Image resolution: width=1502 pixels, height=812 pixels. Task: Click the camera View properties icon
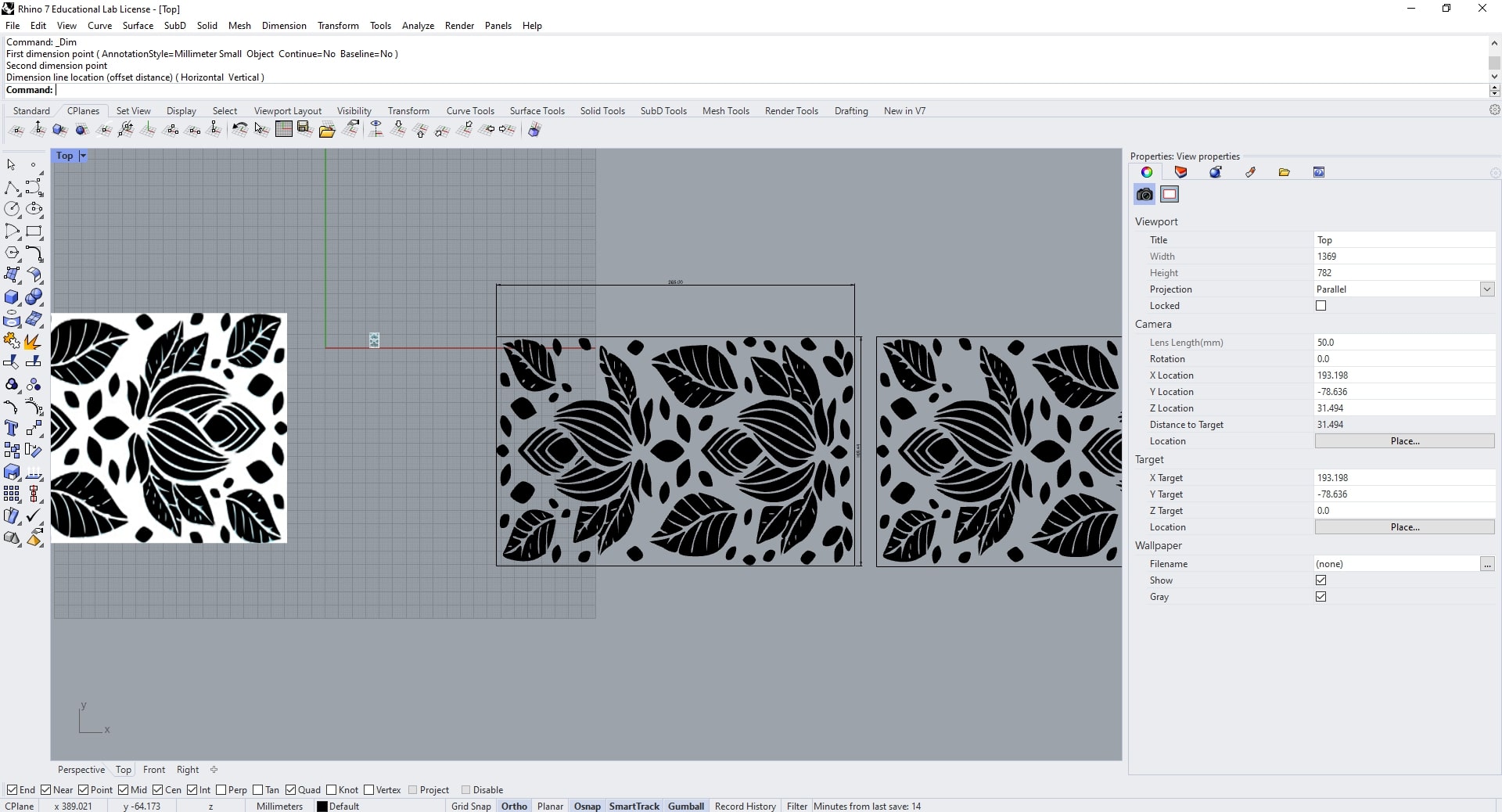[1144, 194]
